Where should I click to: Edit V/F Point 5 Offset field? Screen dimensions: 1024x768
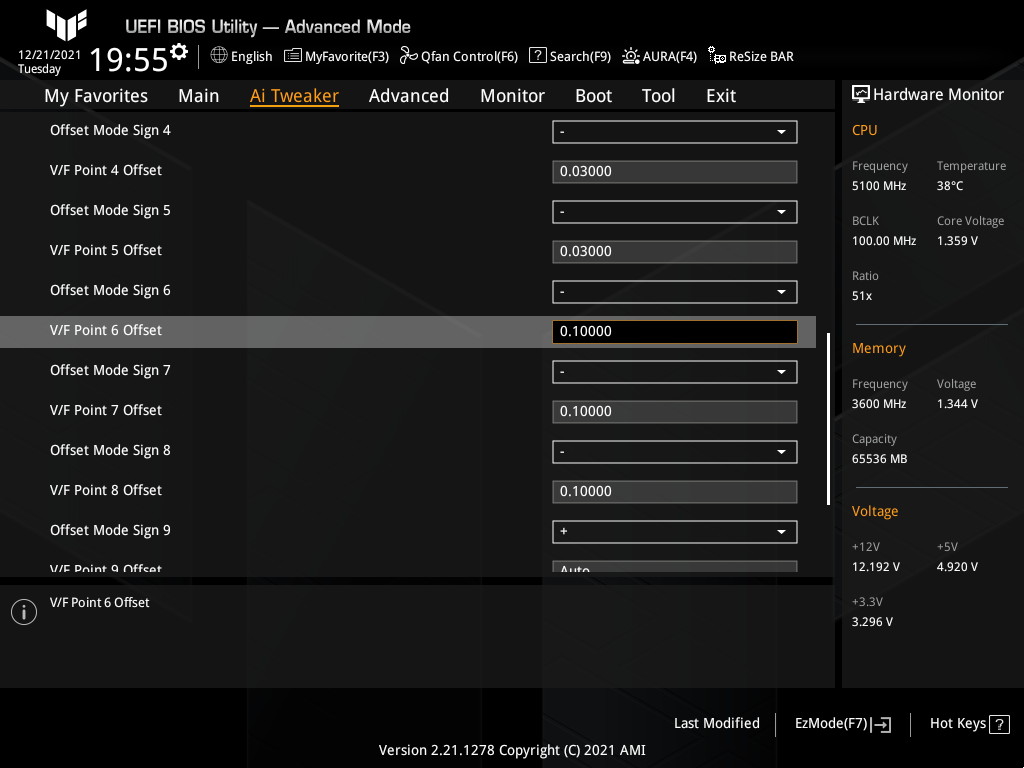click(x=675, y=252)
